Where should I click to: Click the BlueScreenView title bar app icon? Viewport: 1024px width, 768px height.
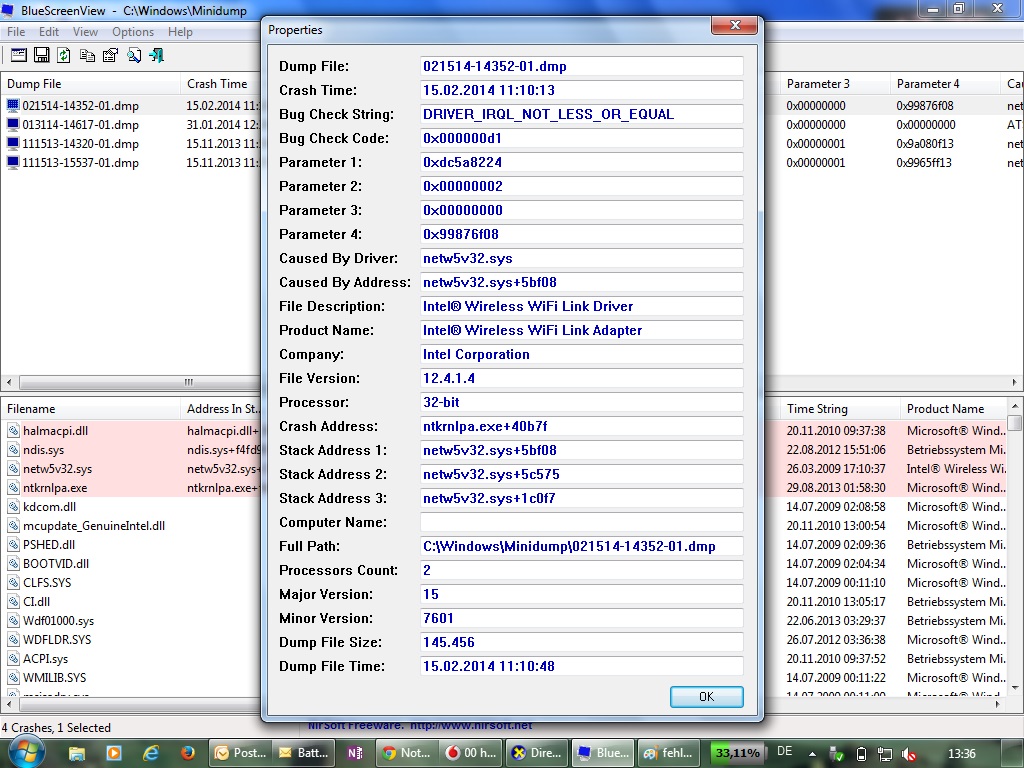(7, 10)
